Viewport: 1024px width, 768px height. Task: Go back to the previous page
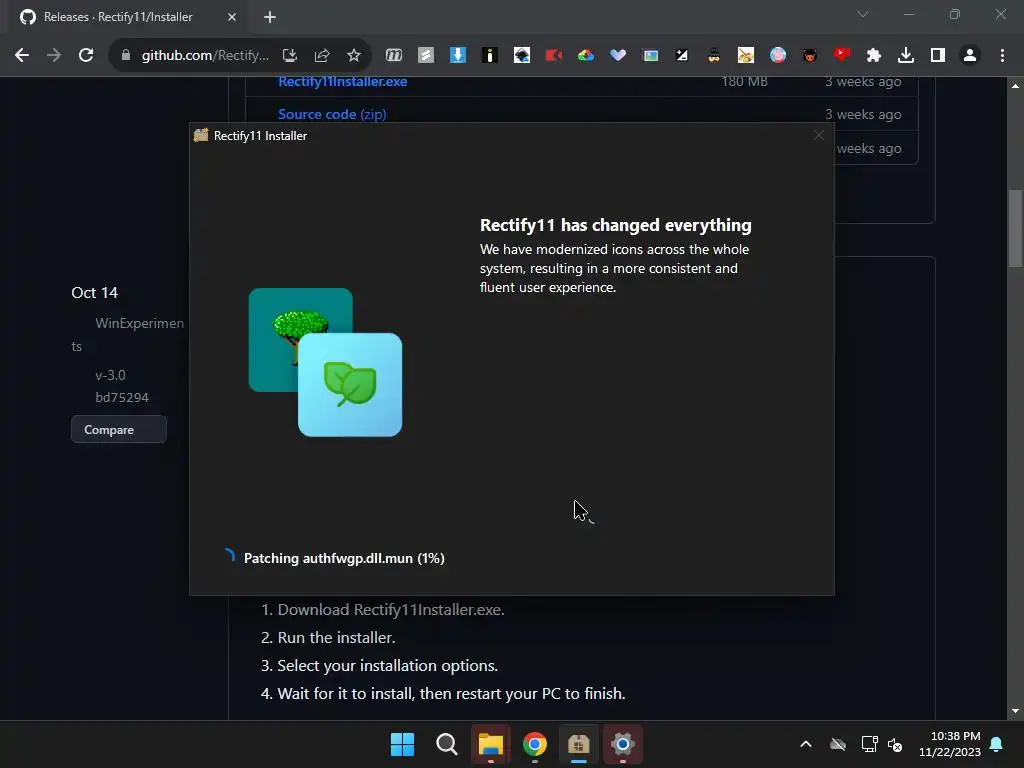(x=22, y=56)
